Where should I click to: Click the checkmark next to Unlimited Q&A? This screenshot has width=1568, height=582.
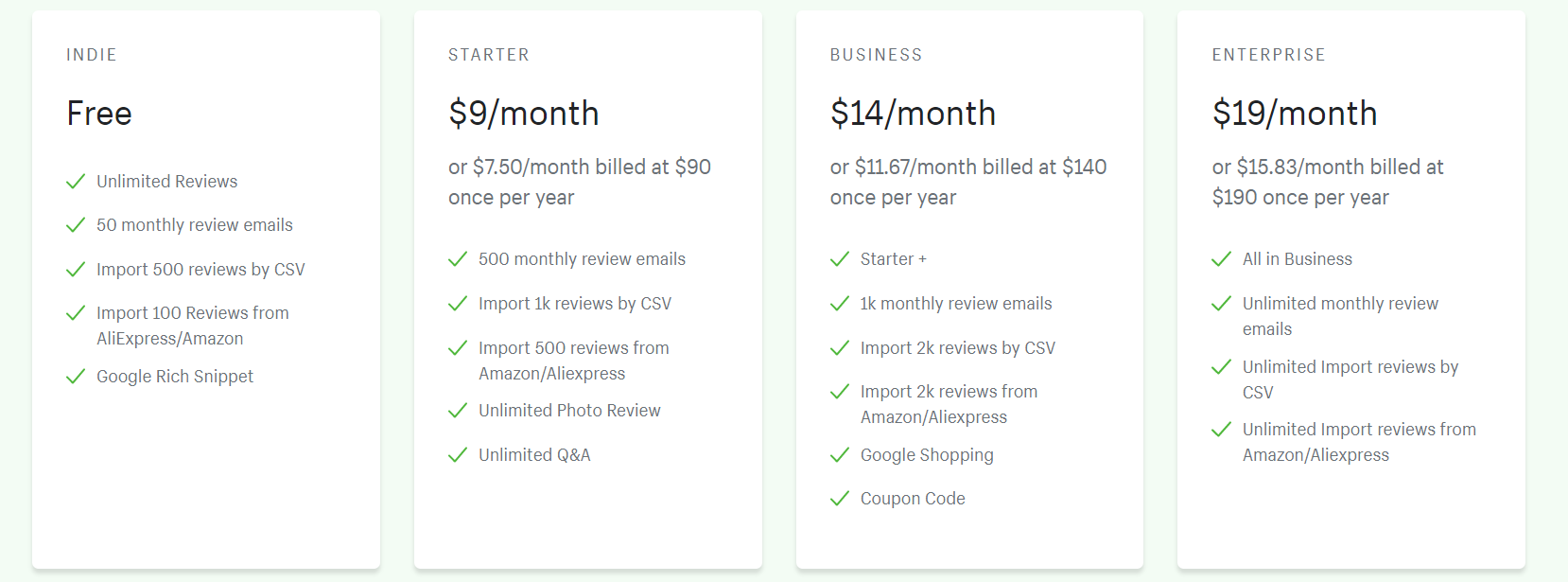tap(458, 455)
